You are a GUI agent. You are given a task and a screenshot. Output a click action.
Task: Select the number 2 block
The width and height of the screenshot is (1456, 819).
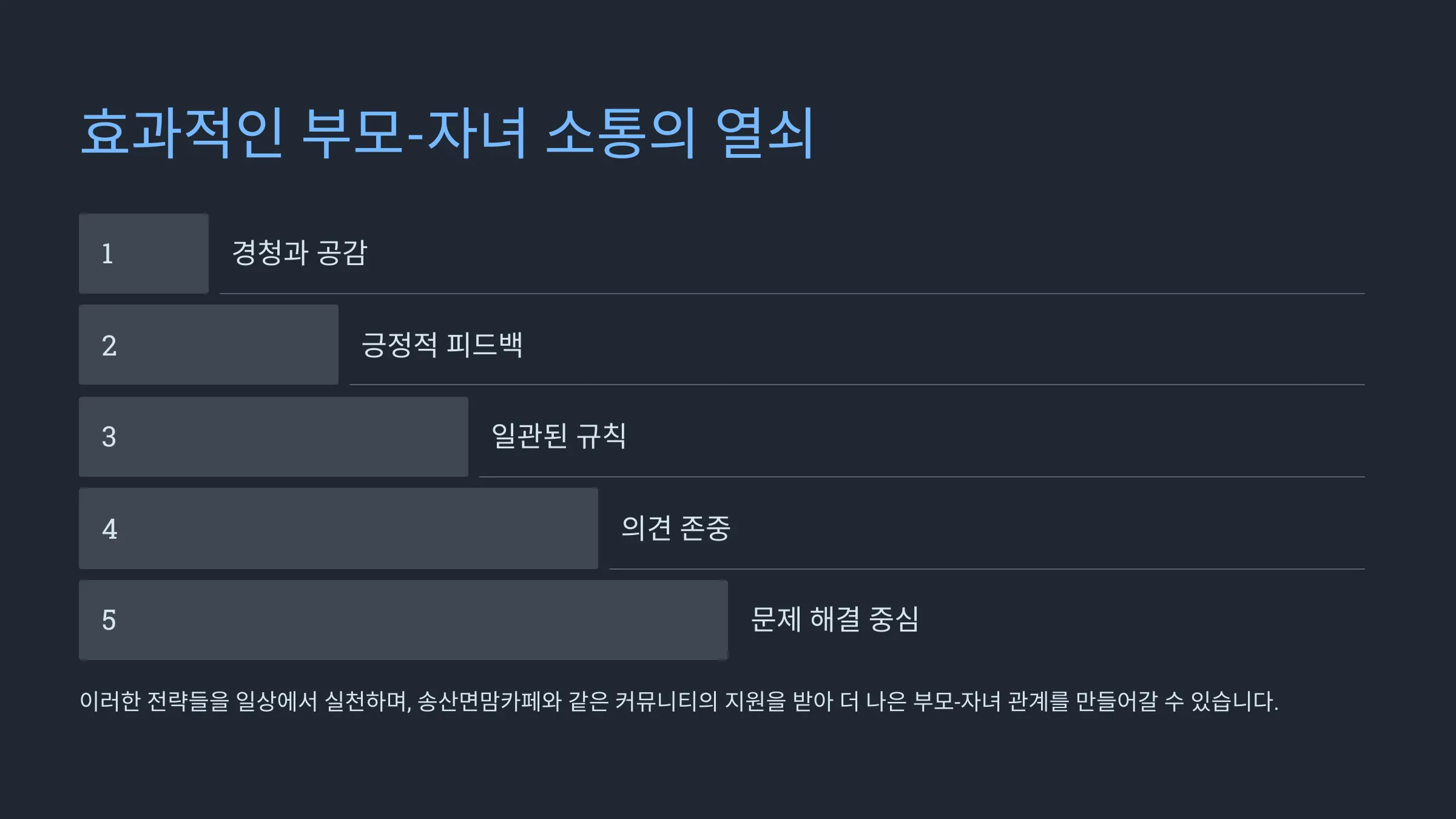(209, 345)
